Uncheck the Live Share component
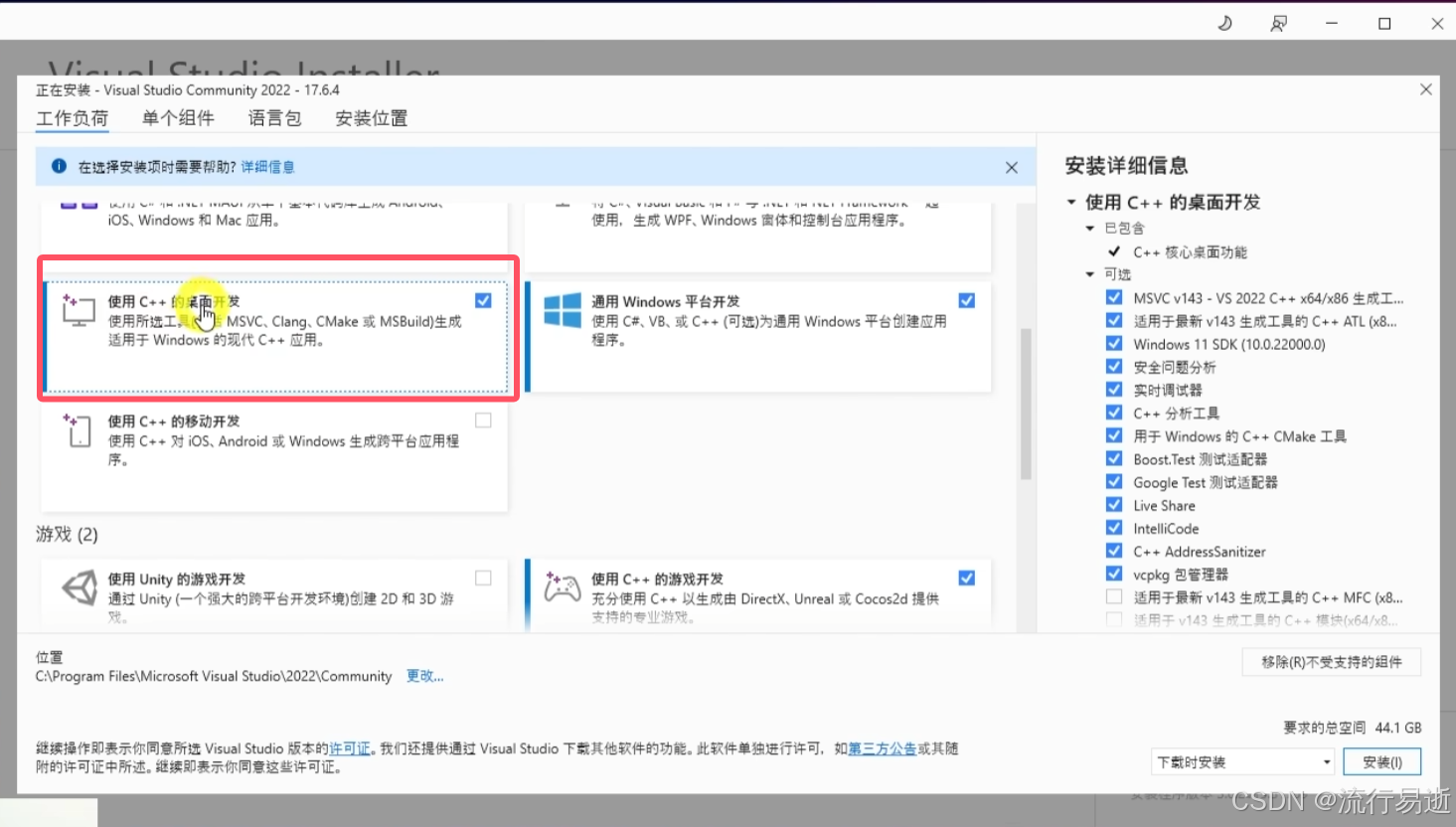 (1114, 504)
